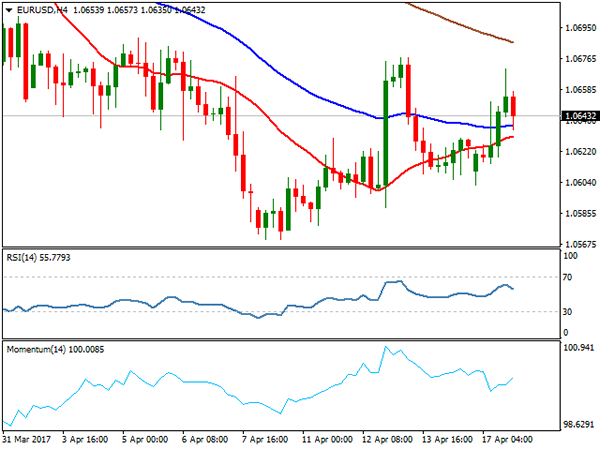Select the RSI level 70 label
This screenshot has height=450, width=600.
pyautogui.click(x=567, y=277)
